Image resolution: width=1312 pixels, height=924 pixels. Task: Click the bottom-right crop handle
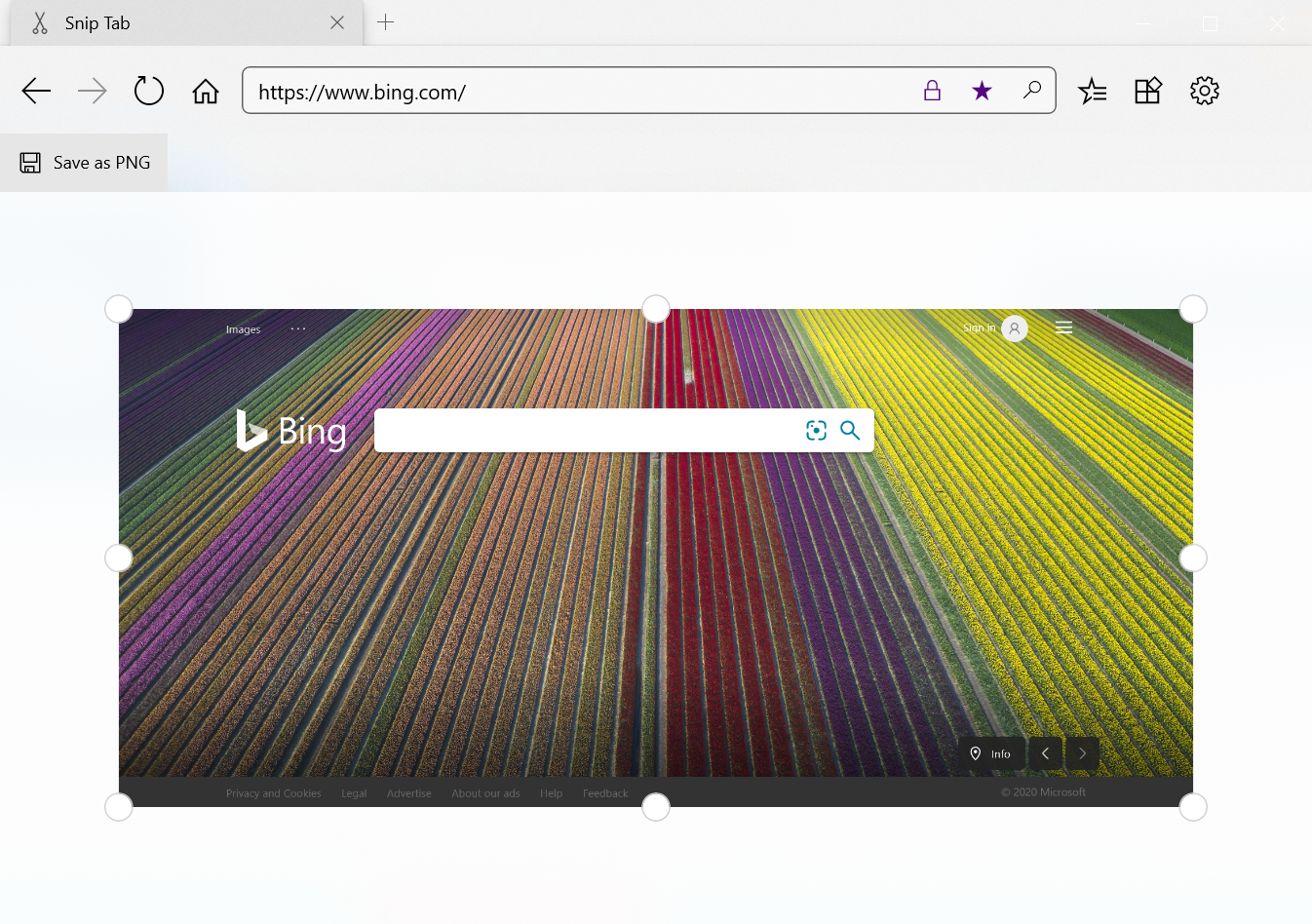pos(1193,807)
